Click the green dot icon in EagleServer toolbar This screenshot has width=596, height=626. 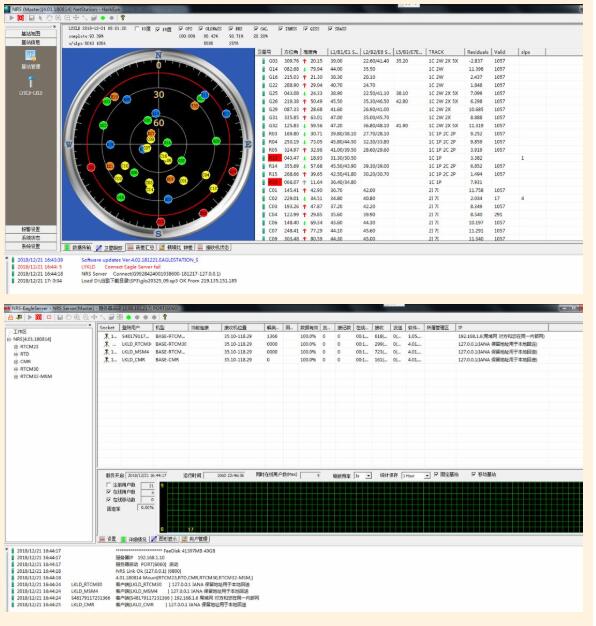point(129,317)
